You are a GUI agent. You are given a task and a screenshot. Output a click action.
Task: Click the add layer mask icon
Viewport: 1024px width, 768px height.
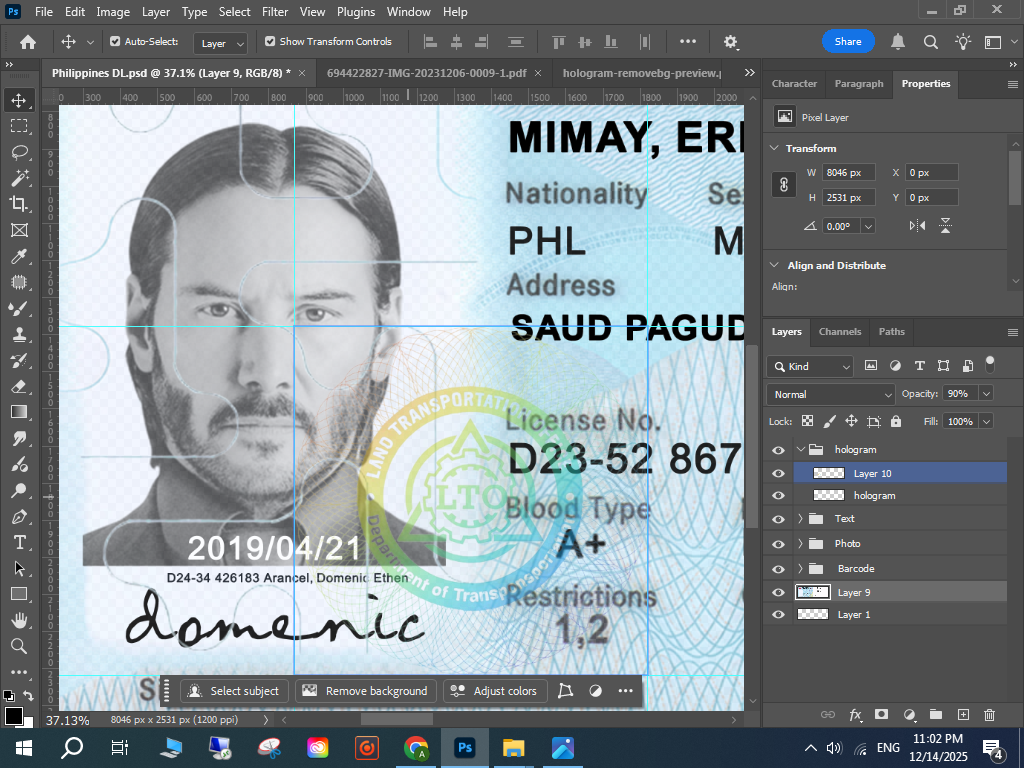[x=881, y=715]
